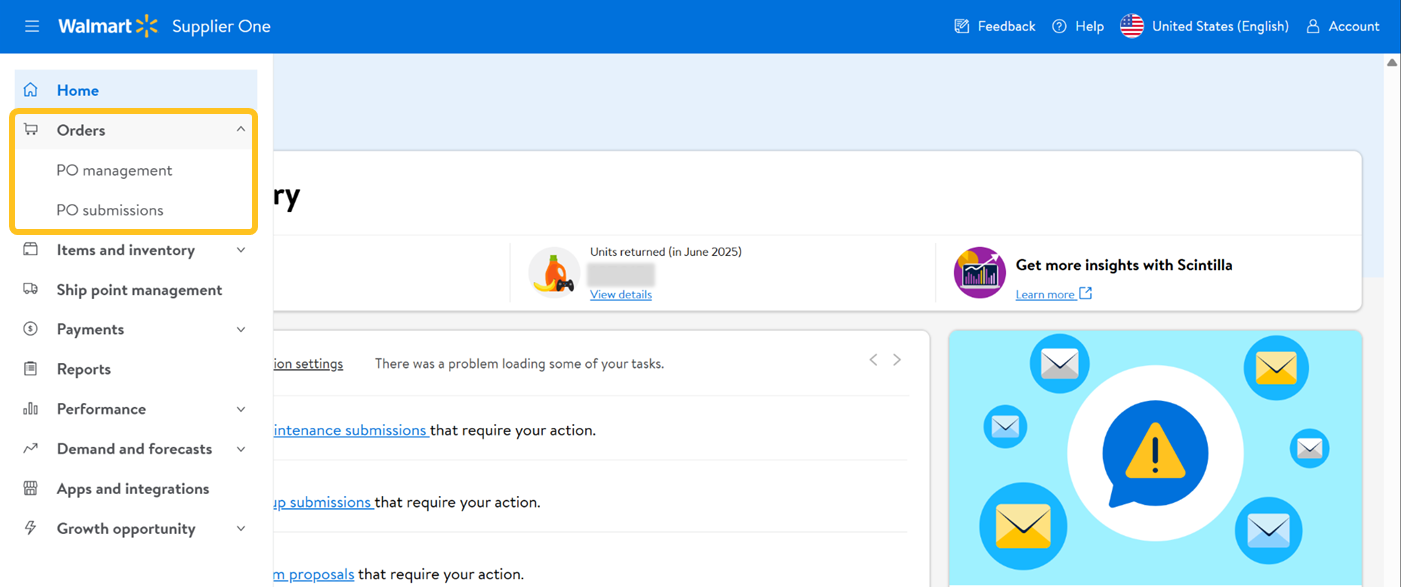This screenshot has height=587, width=1401.
Task: Click the Payments dollar icon
Action: [x=31, y=329]
